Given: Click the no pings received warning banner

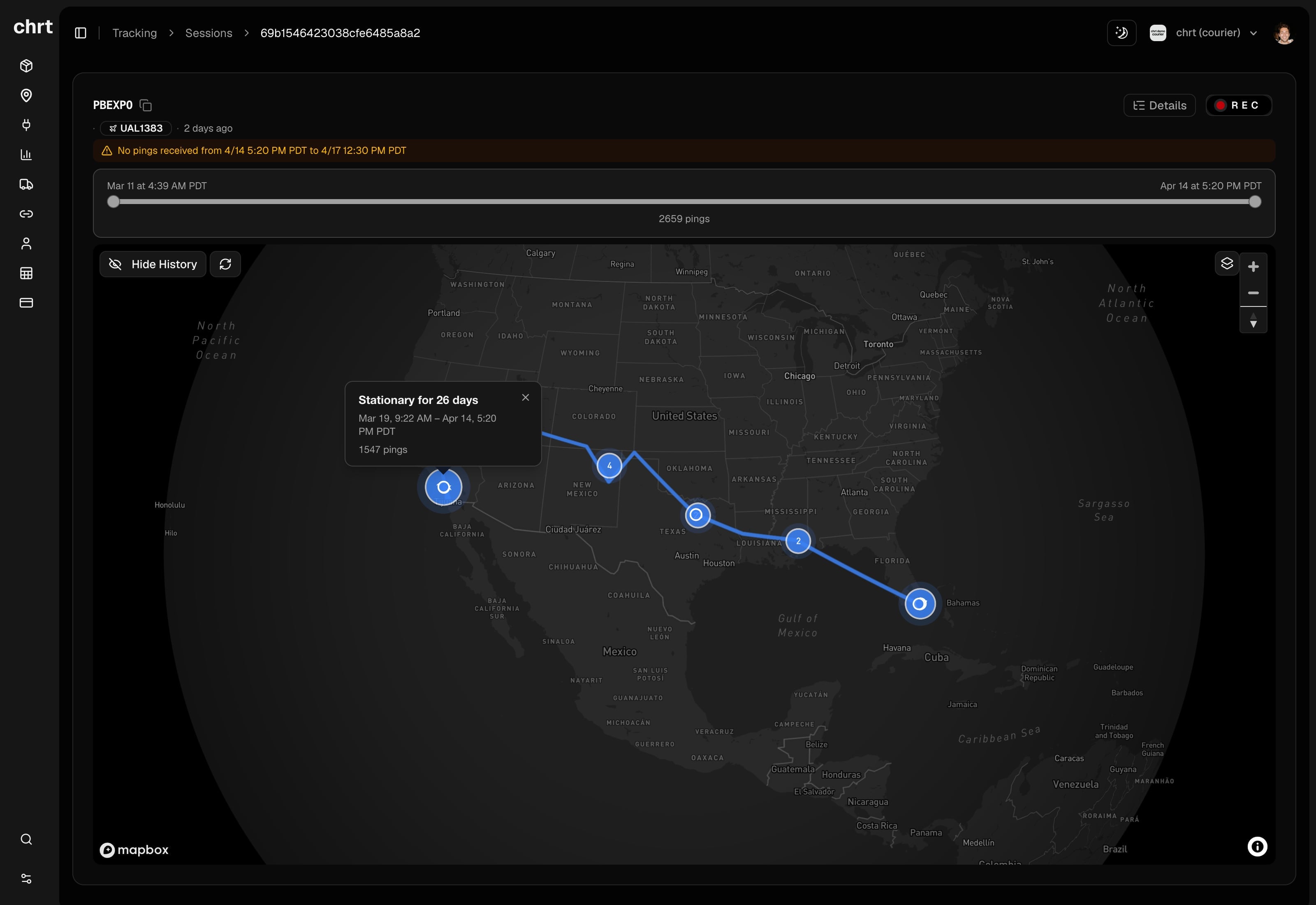Looking at the screenshot, I should 684,150.
